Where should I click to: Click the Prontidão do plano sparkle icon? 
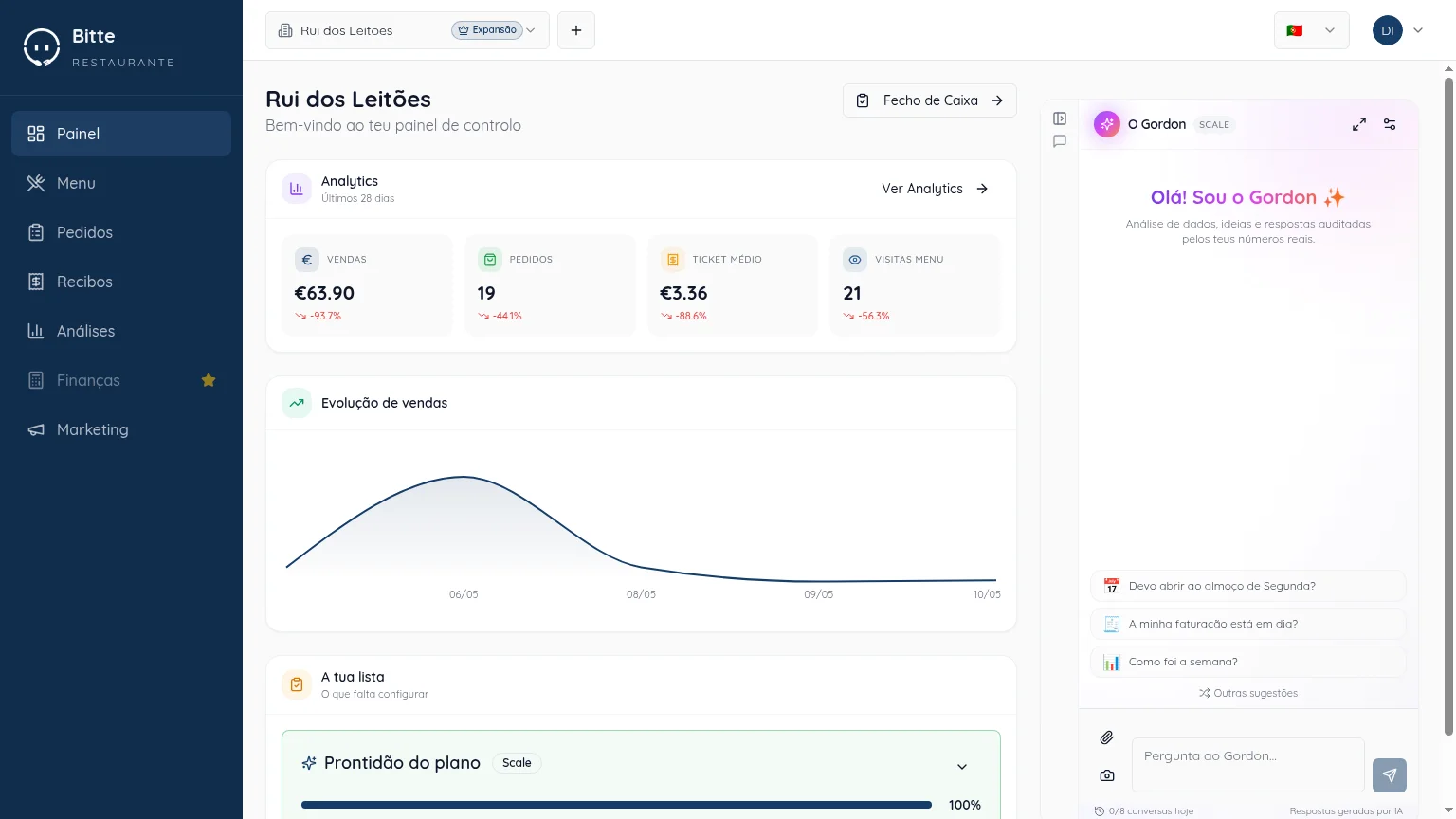308,763
